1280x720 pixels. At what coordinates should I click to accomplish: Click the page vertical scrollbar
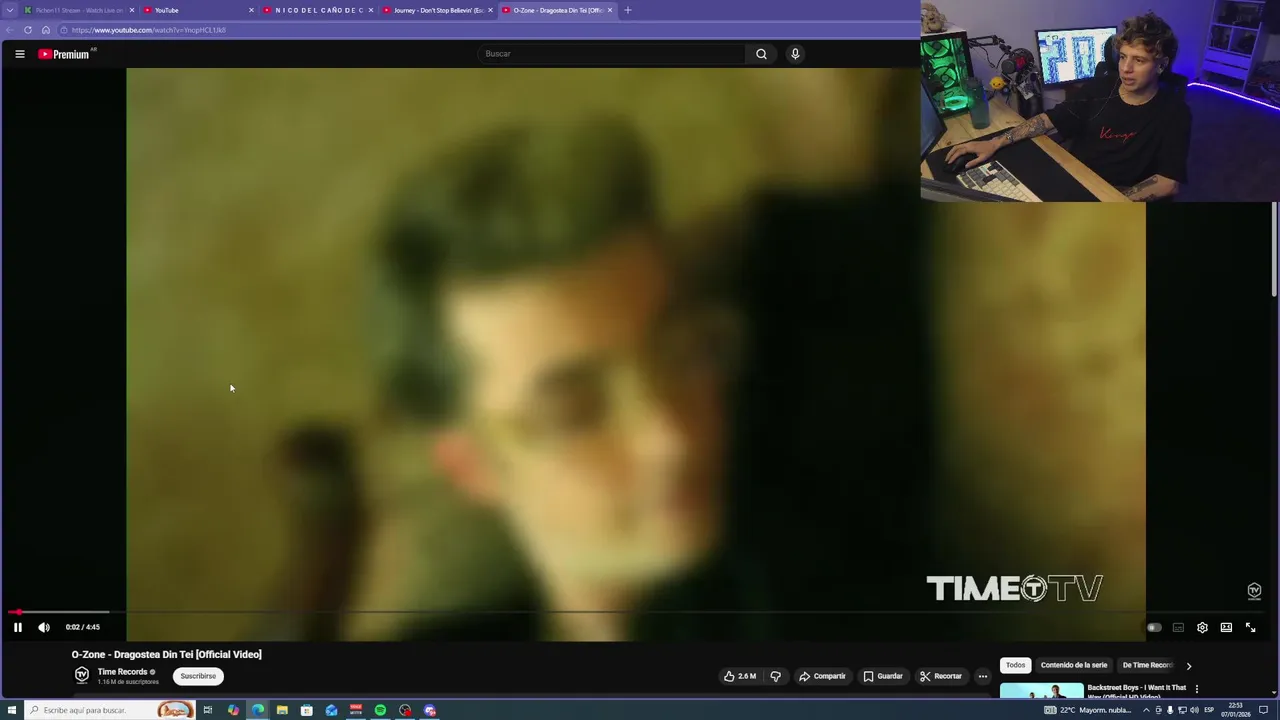pyautogui.click(x=1274, y=250)
